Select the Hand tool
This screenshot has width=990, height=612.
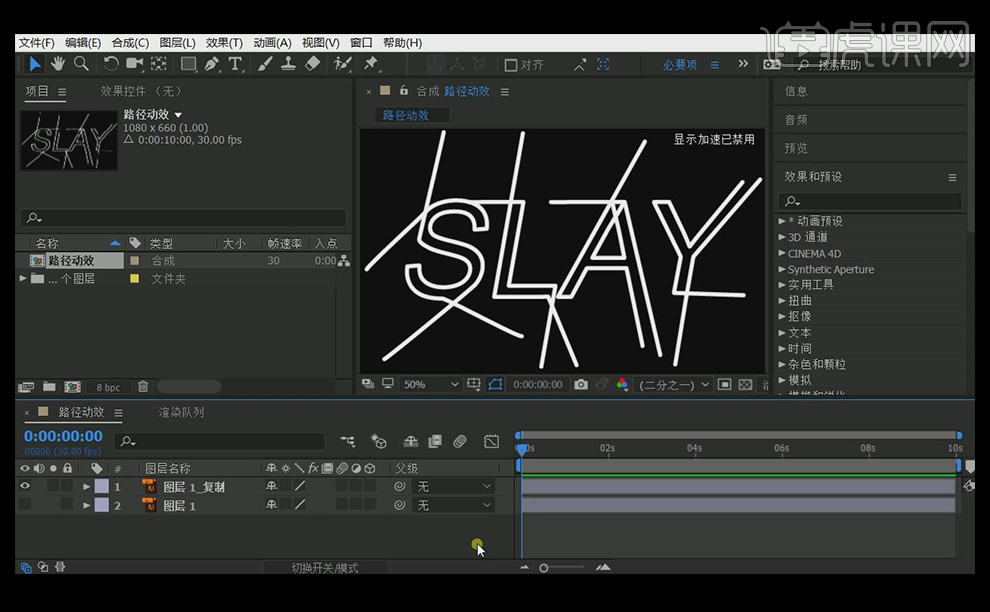58,64
